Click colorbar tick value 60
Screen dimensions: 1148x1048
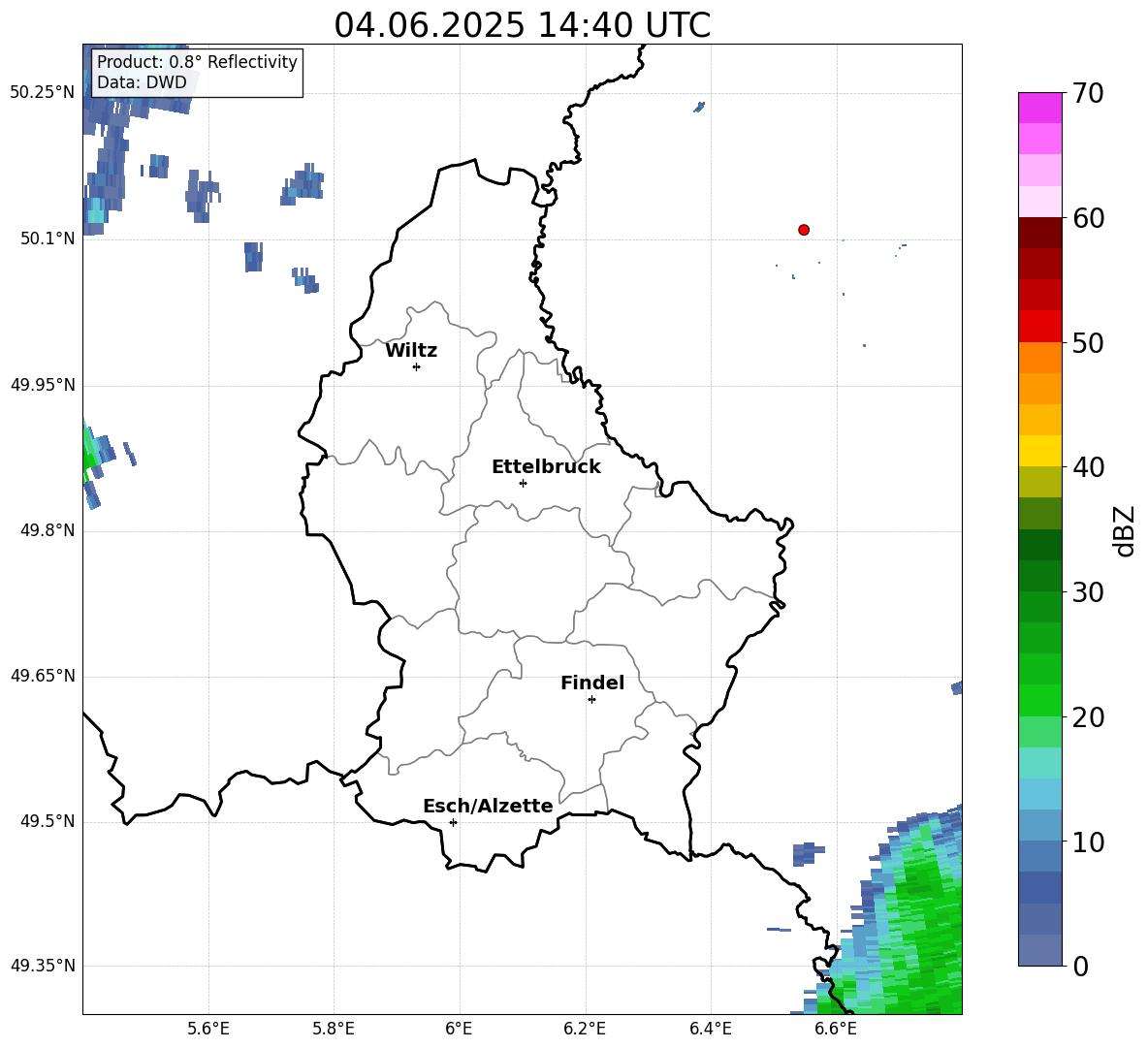coord(1088,218)
